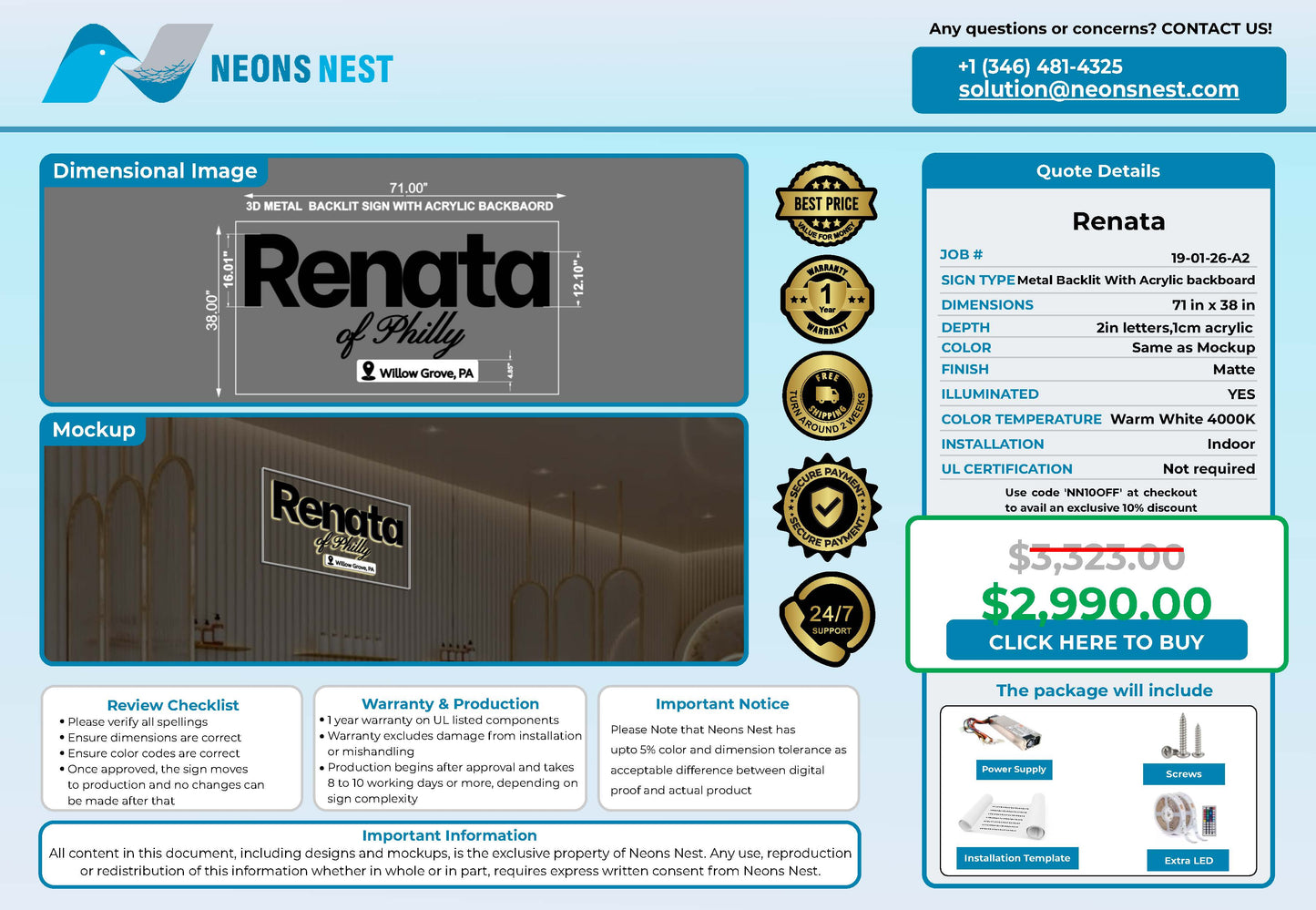Image resolution: width=1316 pixels, height=910 pixels.
Task: Click the Power Supply label
Action: 1014,770
